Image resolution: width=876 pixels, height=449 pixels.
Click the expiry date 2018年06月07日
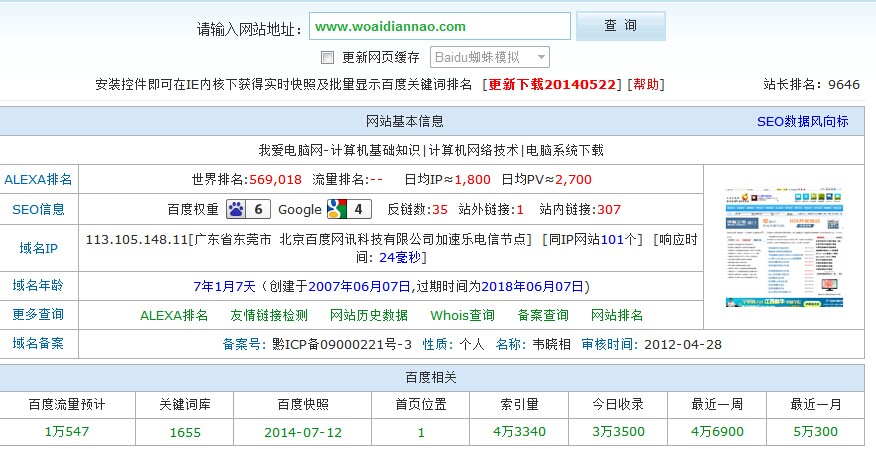pyautogui.click(x=532, y=287)
